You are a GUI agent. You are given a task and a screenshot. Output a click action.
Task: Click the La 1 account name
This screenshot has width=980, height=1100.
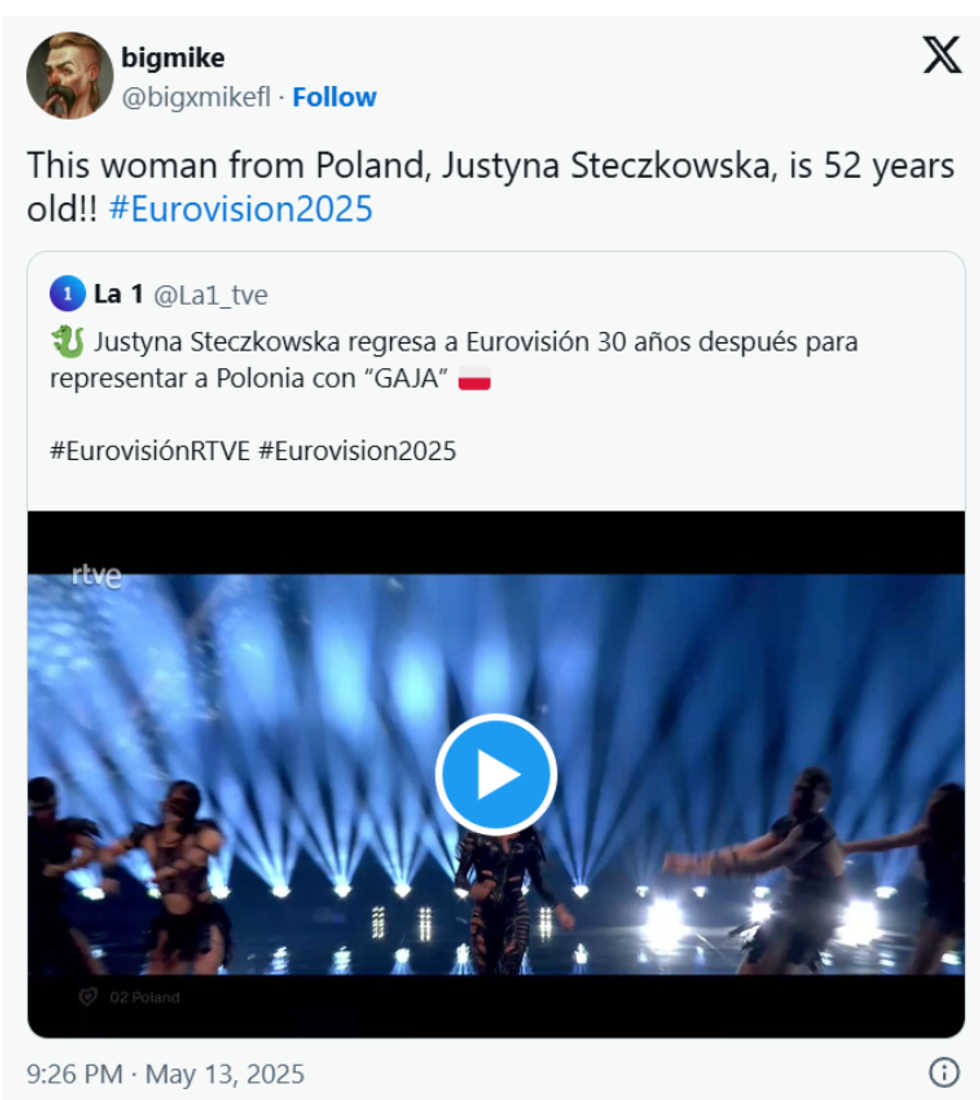tap(118, 295)
